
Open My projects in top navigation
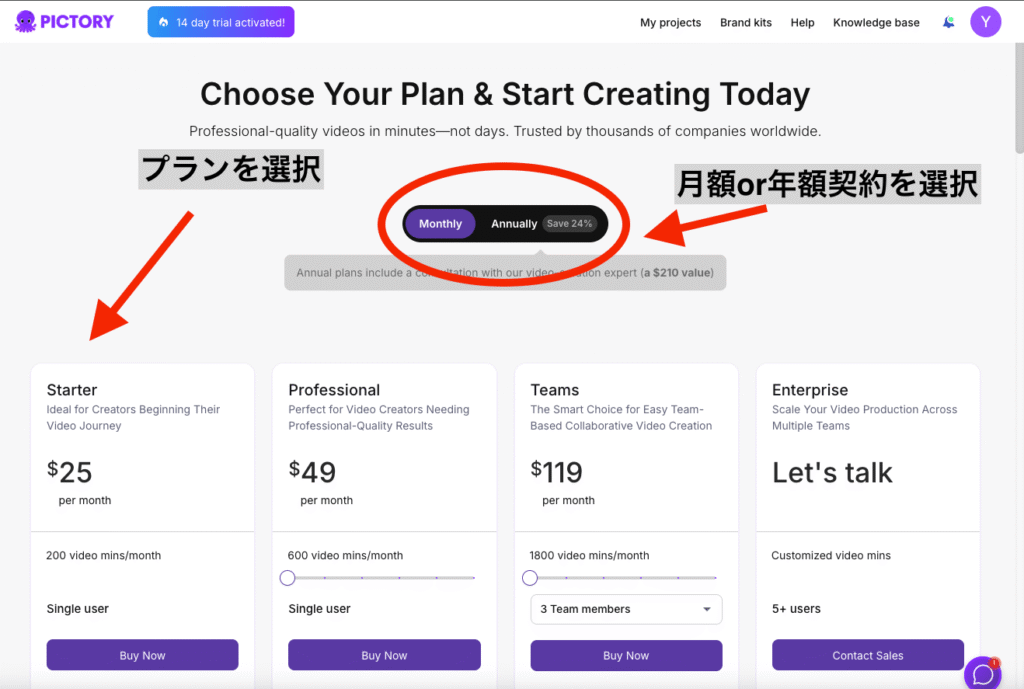(670, 22)
